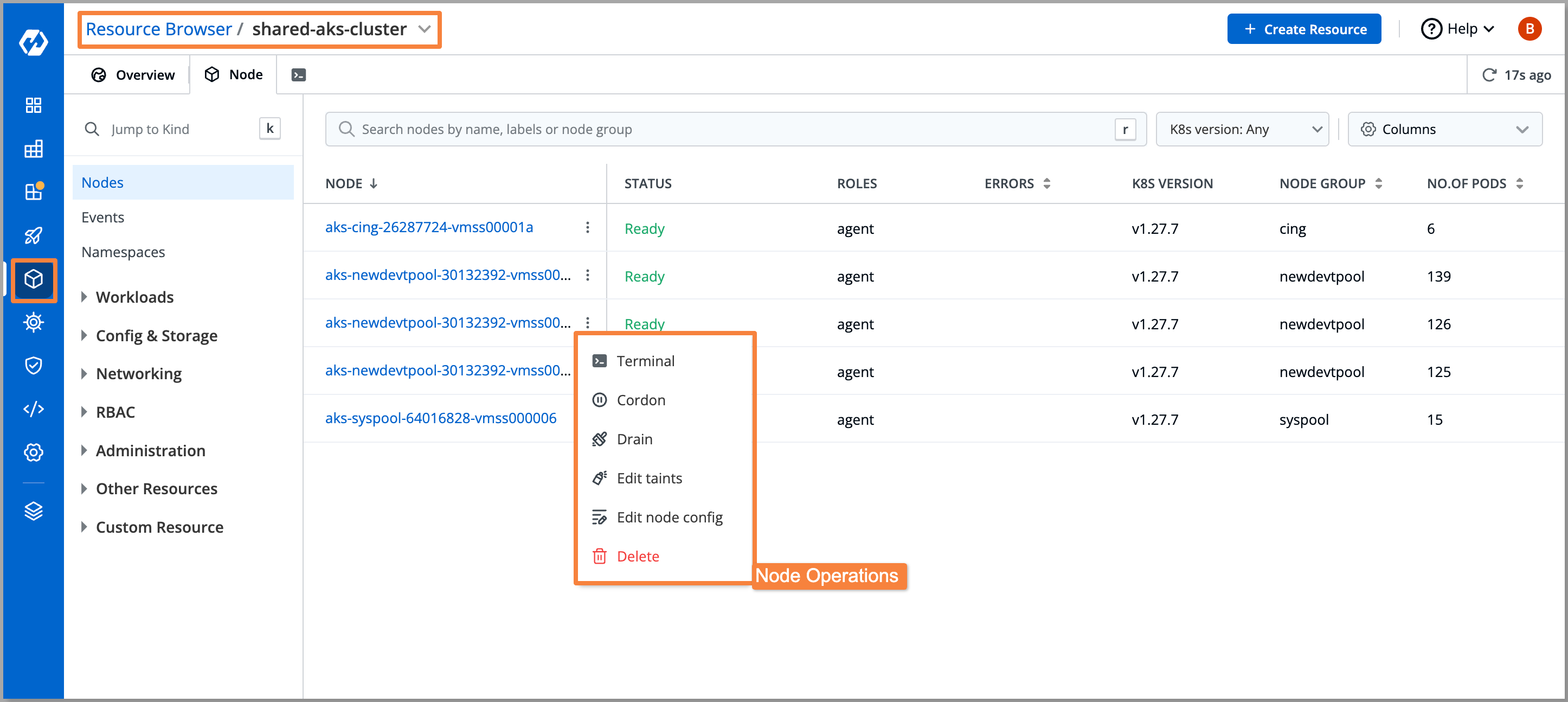Click the Create Resource button

pyautogui.click(x=1304, y=29)
